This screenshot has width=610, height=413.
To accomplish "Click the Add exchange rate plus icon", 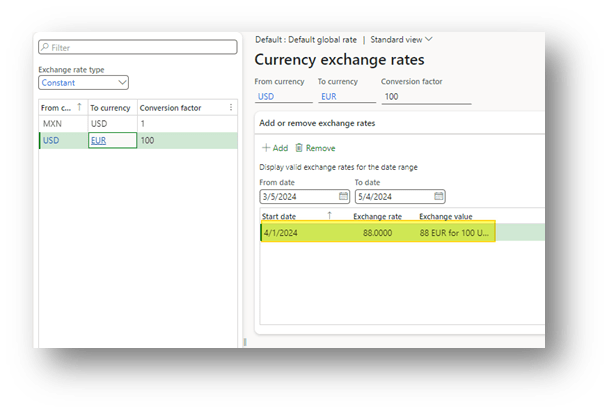I will [266, 148].
